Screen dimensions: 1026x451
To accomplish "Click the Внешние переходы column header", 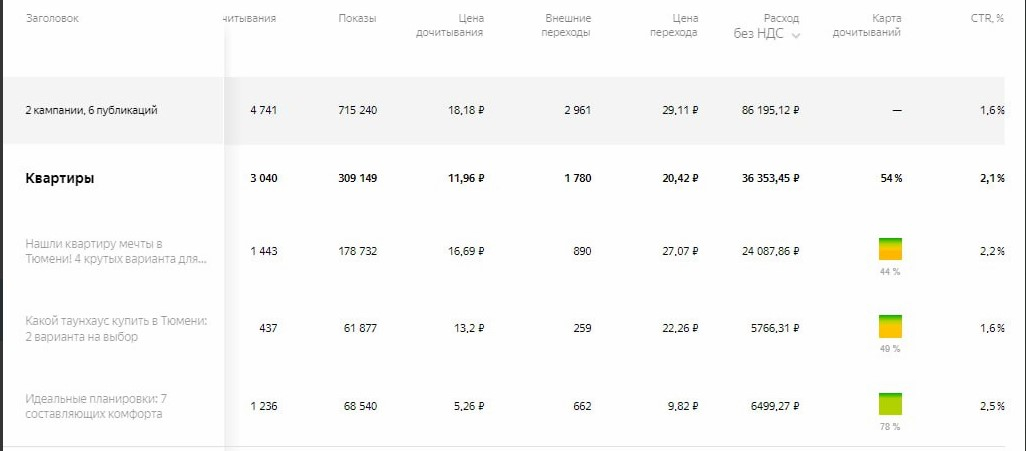I will (x=568, y=26).
